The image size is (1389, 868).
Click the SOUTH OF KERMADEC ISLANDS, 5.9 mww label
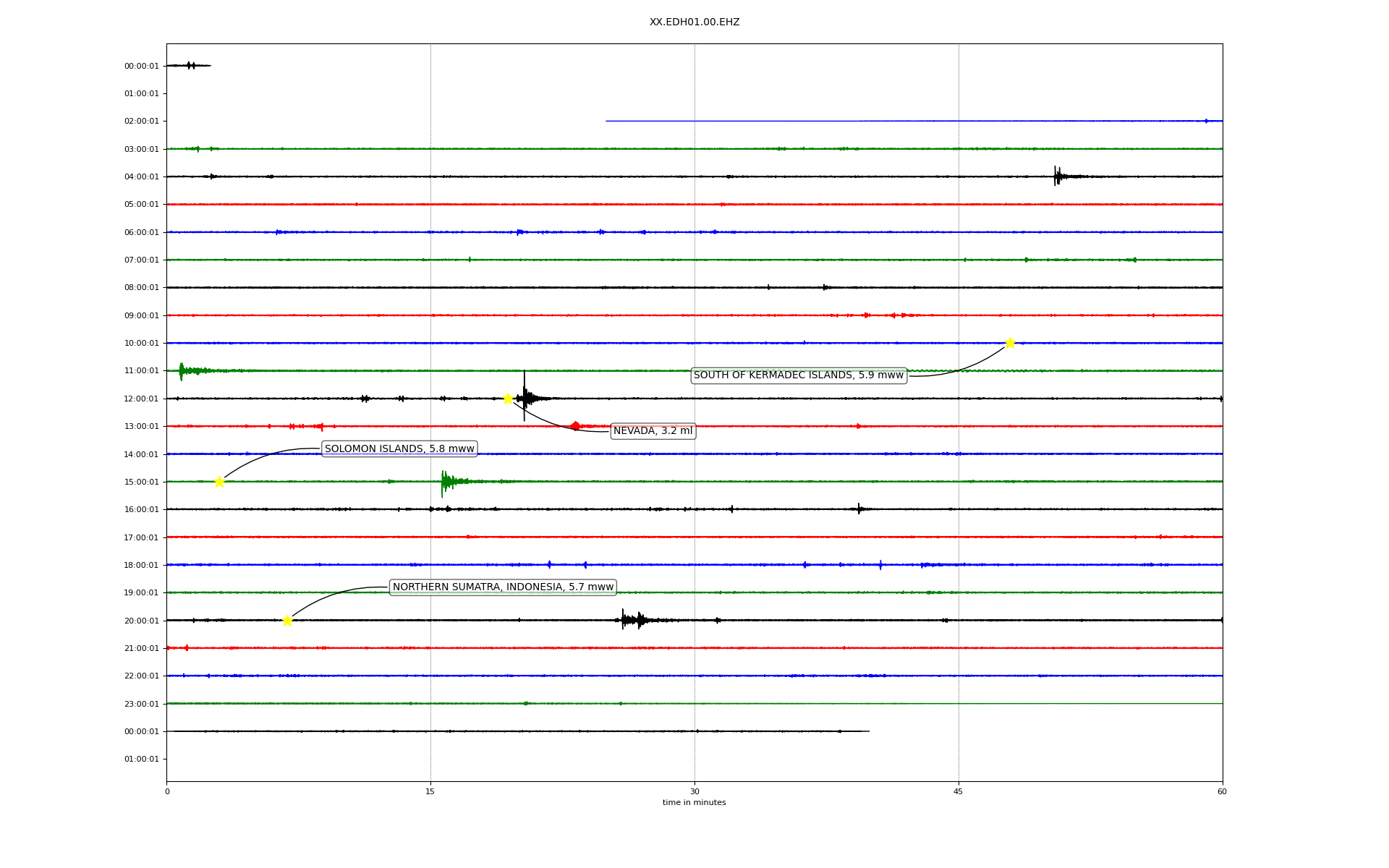[798, 375]
